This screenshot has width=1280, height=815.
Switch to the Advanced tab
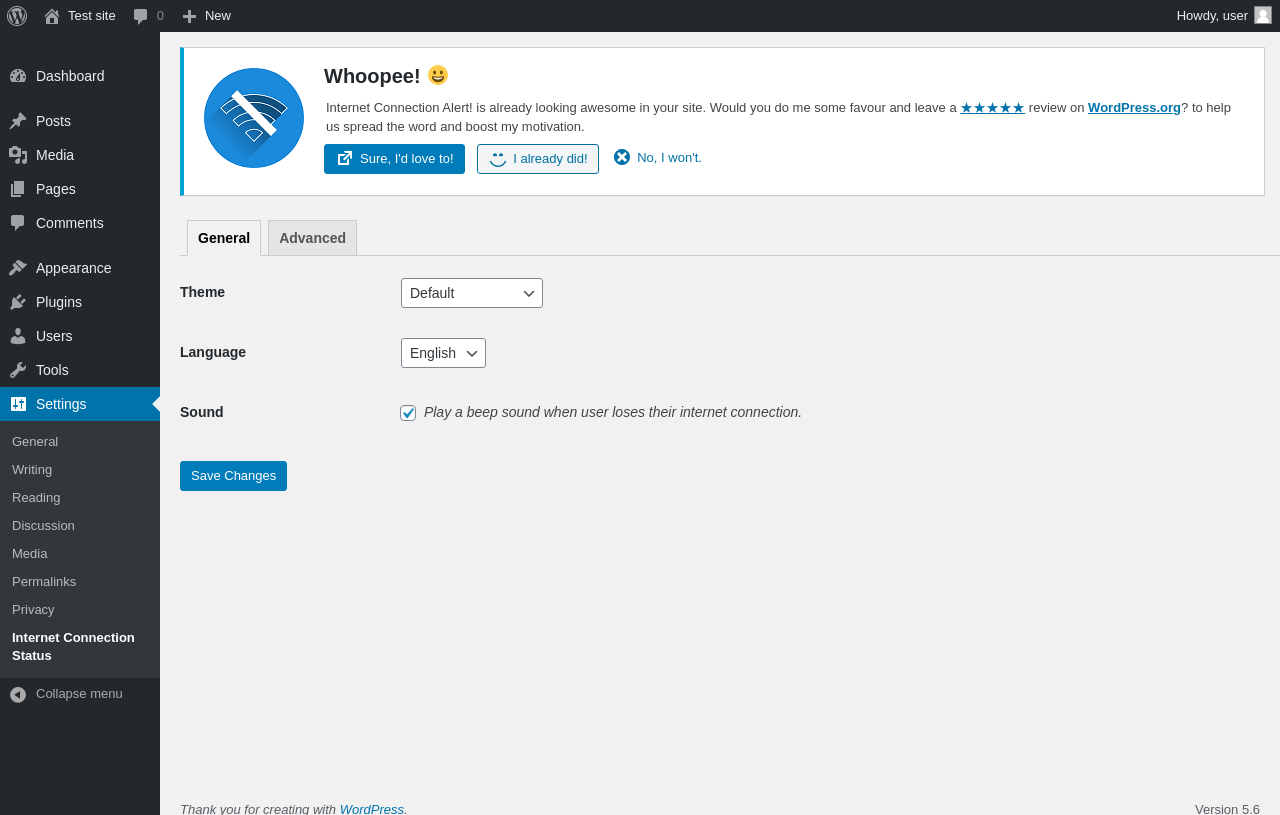312,238
